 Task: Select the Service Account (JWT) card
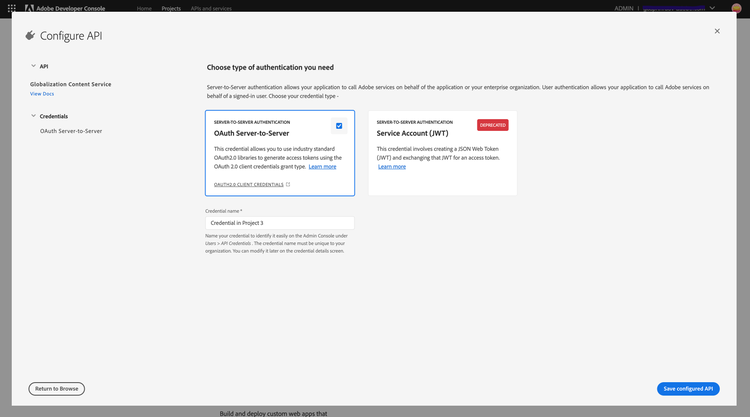[x=442, y=153]
